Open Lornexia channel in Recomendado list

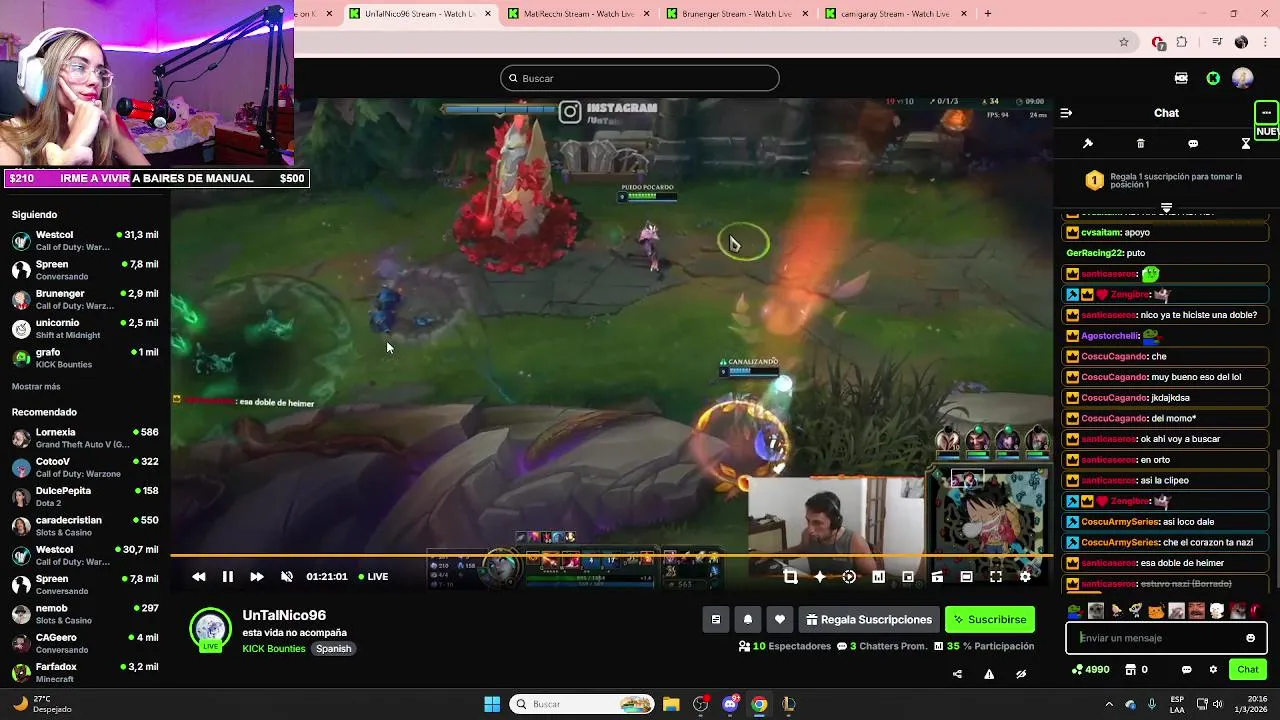click(x=85, y=438)
